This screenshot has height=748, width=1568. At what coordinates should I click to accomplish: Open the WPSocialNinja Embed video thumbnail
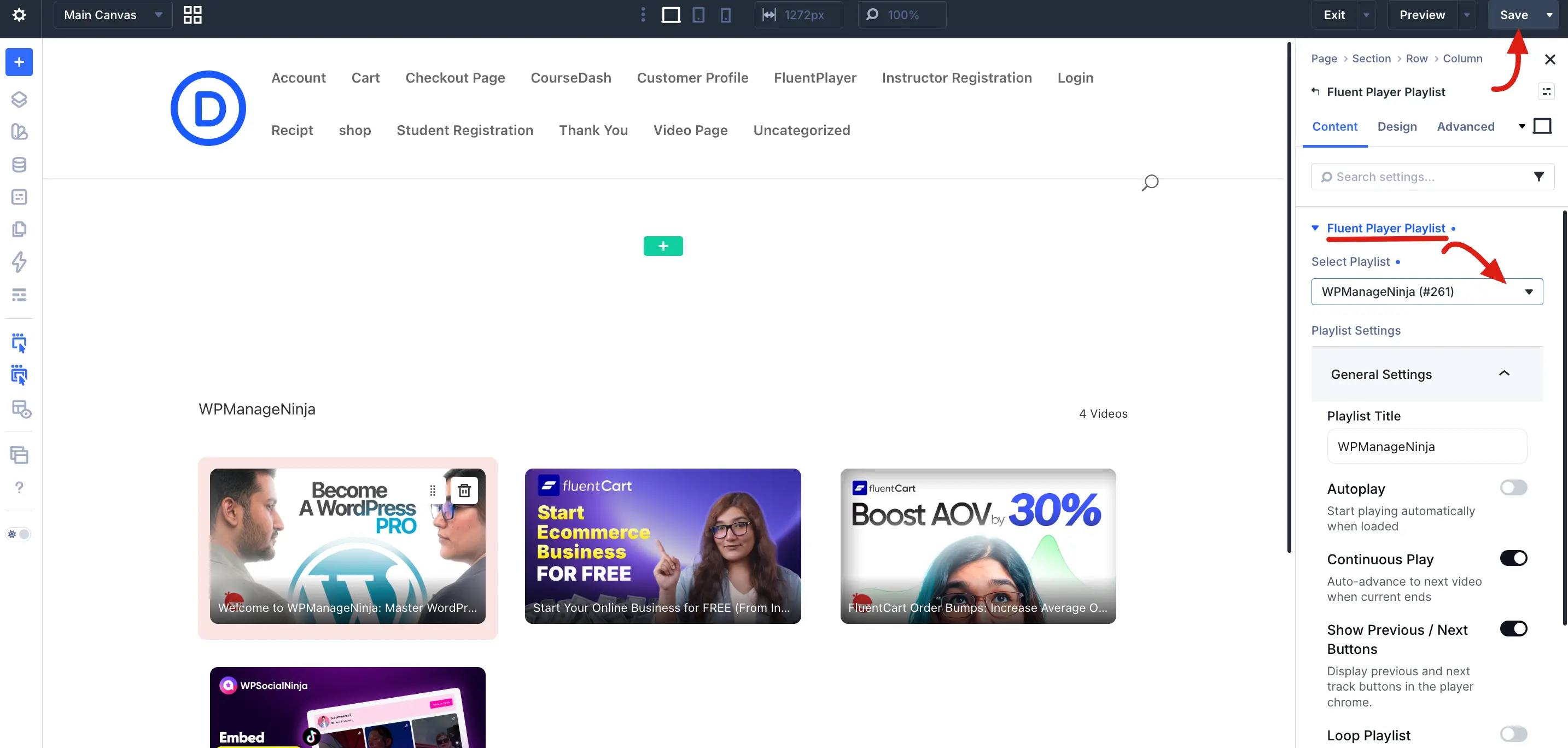click(x=347, y=707)
